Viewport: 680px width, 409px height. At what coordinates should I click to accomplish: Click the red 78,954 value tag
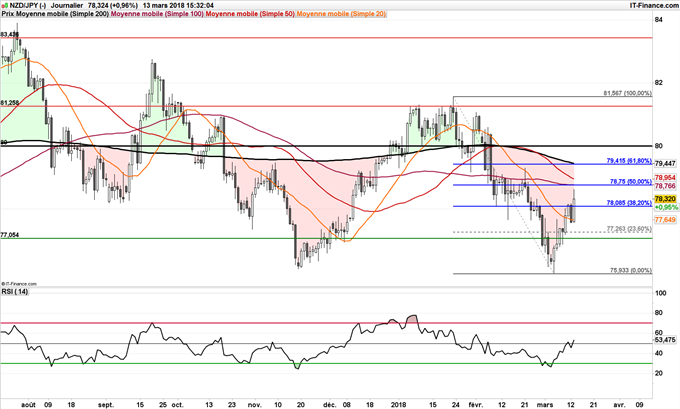[x=665, y=177]
